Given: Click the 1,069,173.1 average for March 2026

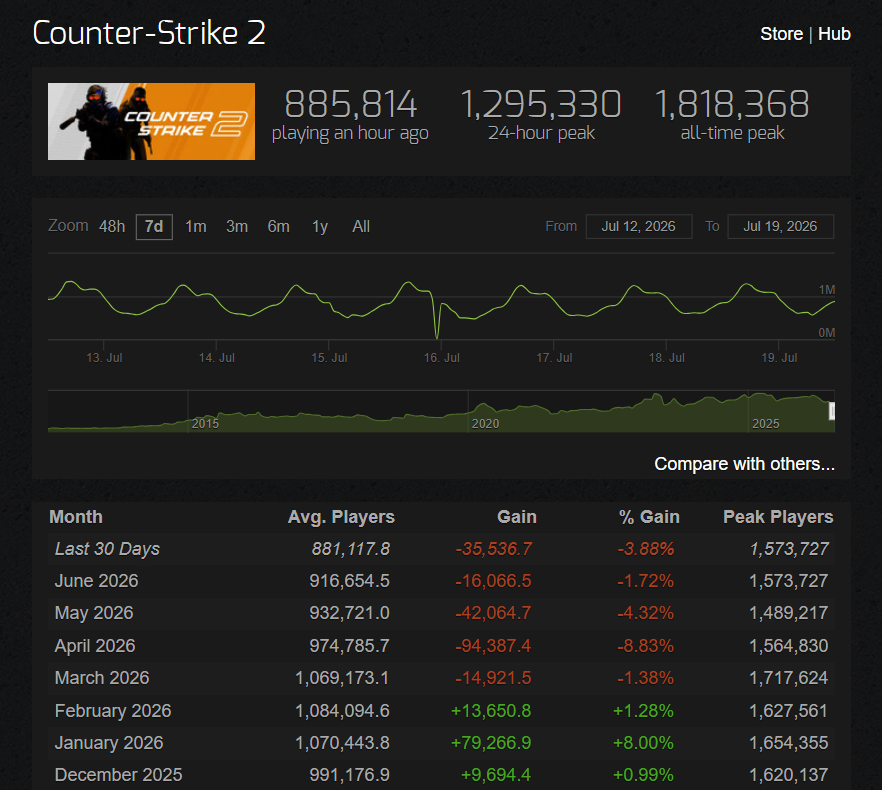Looking at the screenshot, I should 342,677.
